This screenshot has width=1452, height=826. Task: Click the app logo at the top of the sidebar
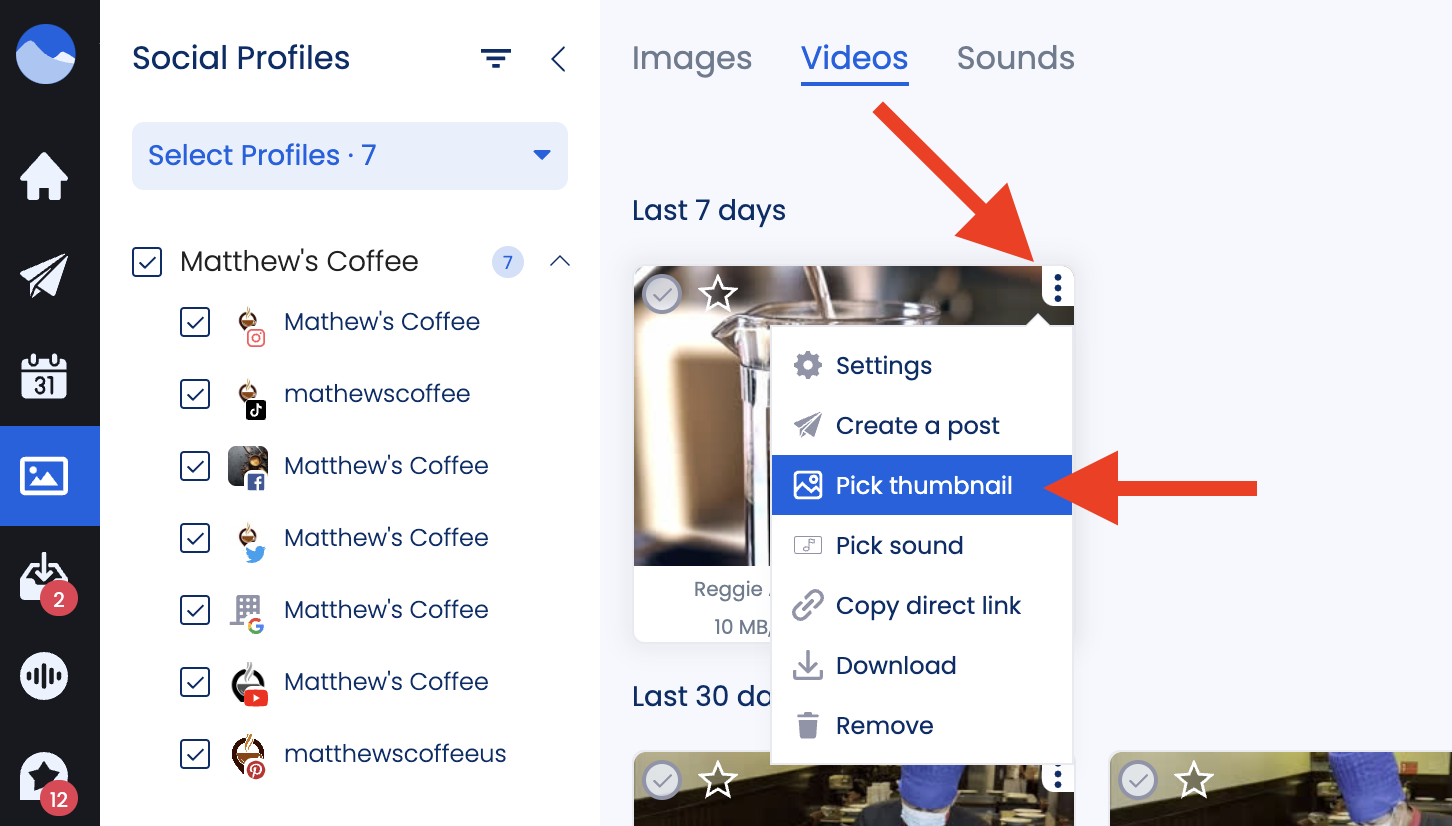point(46,54)
